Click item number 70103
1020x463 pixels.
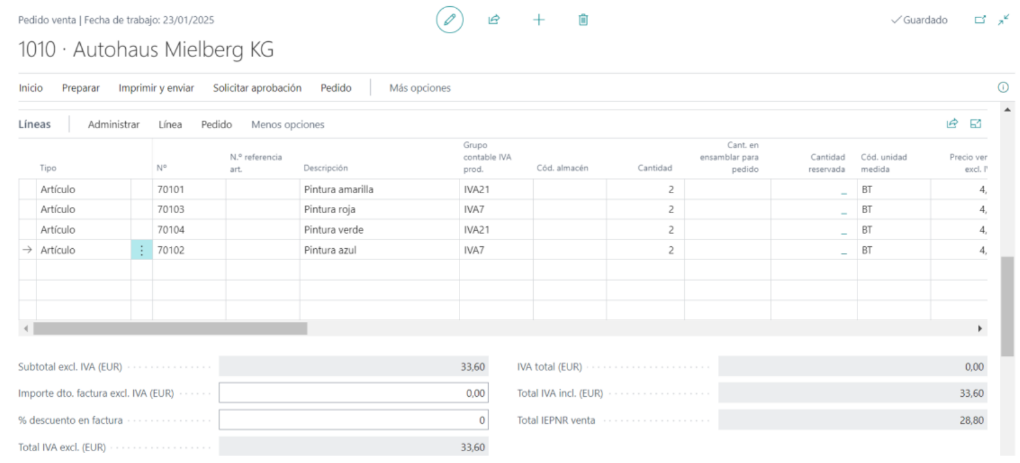[x=171, y=209]
